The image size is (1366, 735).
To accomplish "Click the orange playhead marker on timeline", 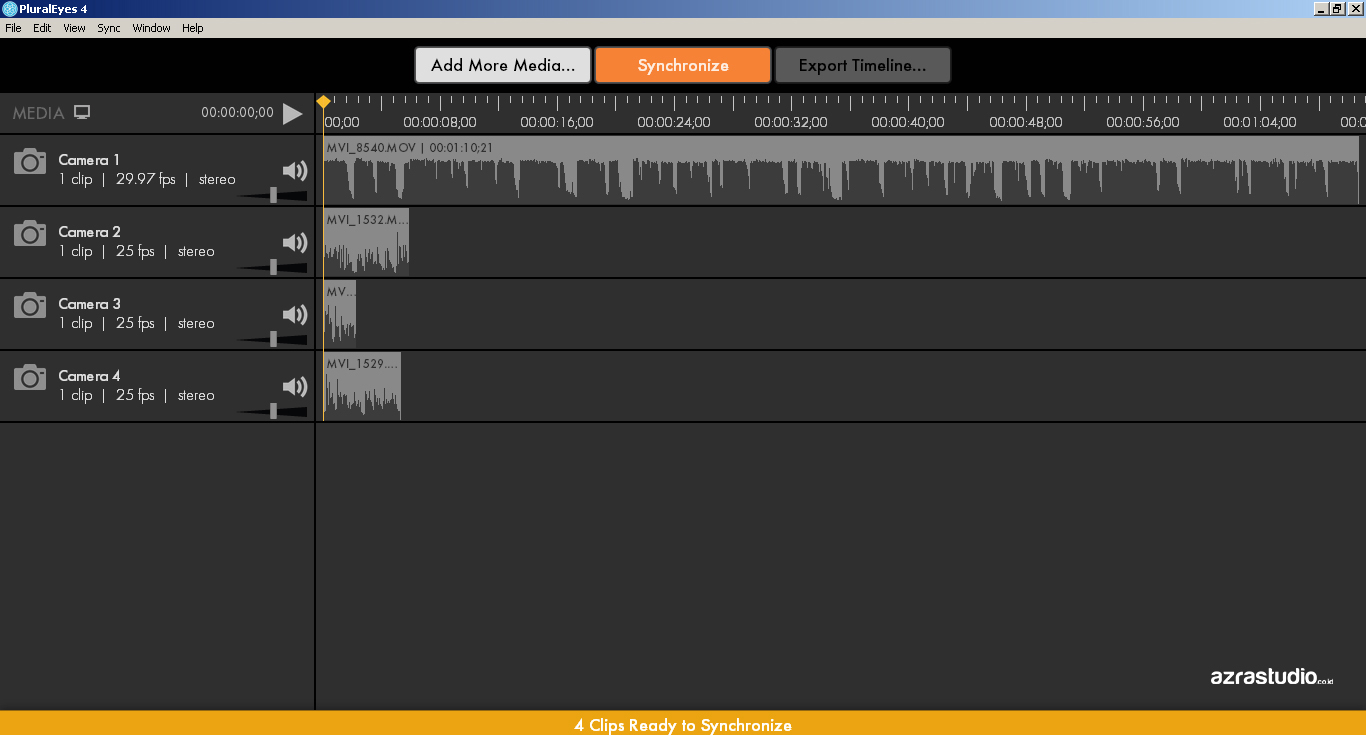I will (x=323, y=101).
